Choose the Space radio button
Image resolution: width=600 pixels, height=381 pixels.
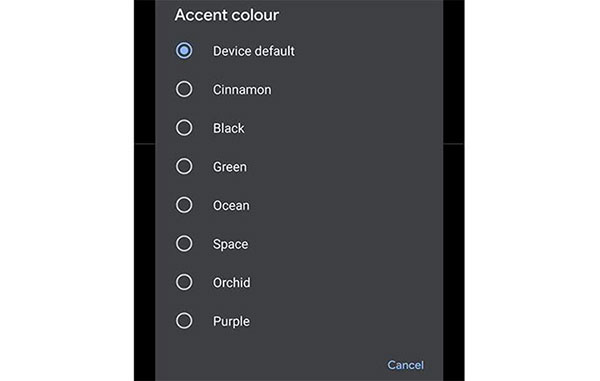point(184,244)
